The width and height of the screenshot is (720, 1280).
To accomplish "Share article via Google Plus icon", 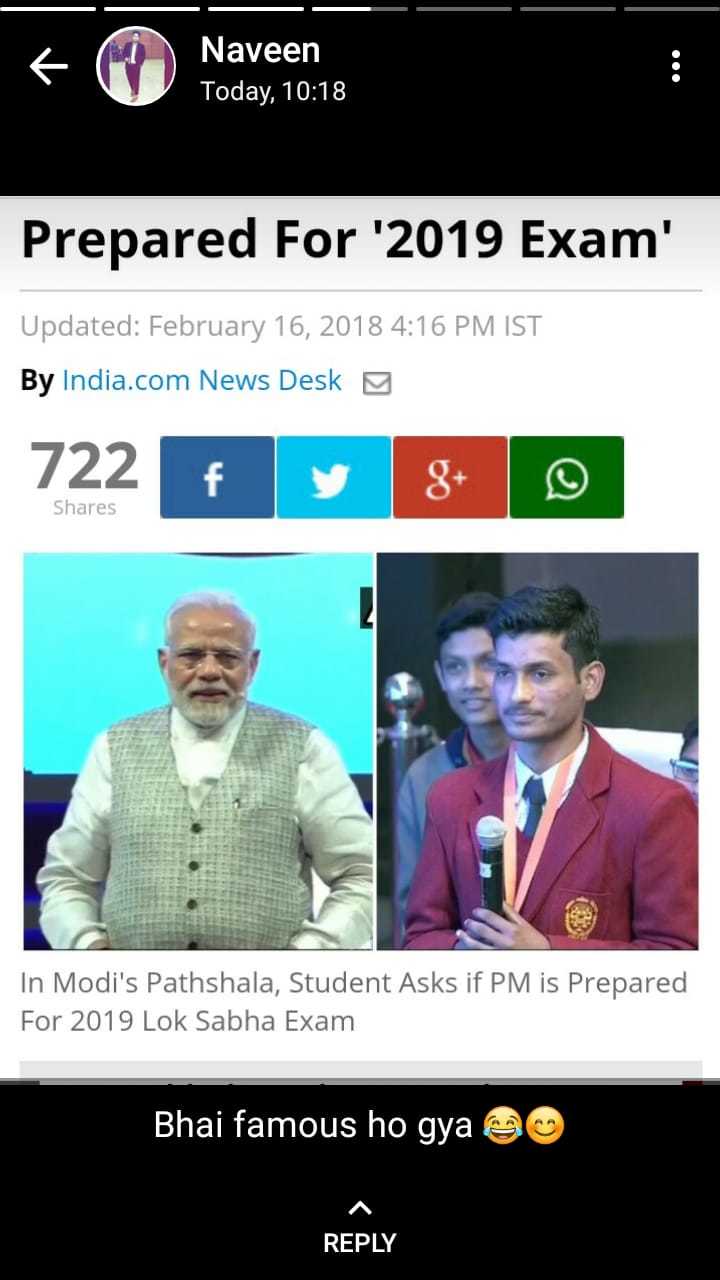I will click(x=450, y=477).
